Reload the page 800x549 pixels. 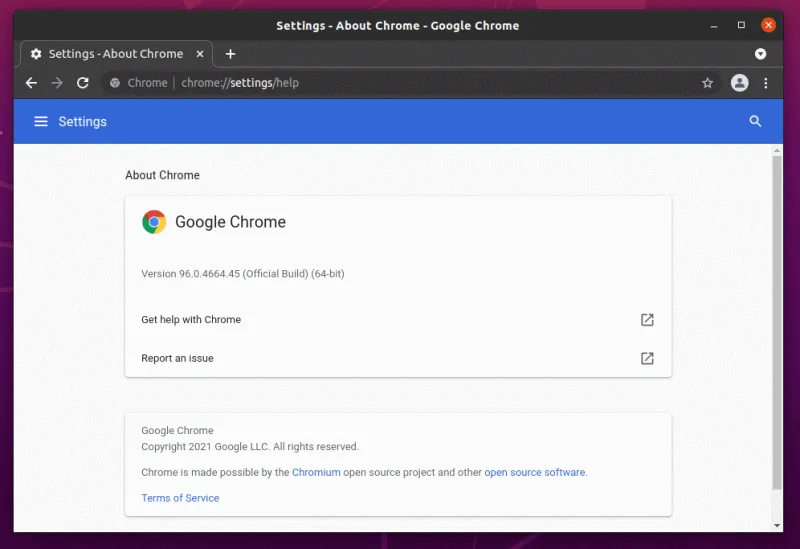(x=83, y=83)
